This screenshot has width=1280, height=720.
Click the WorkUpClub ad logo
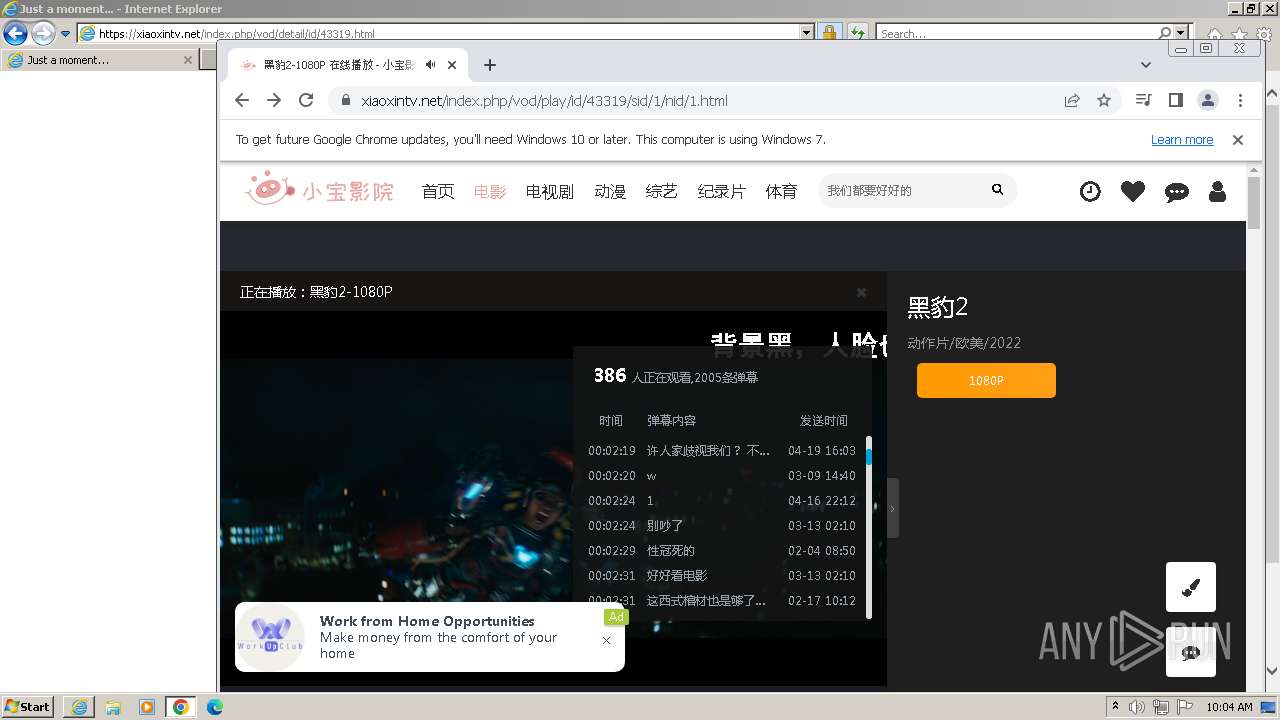(x=270, y=637)
